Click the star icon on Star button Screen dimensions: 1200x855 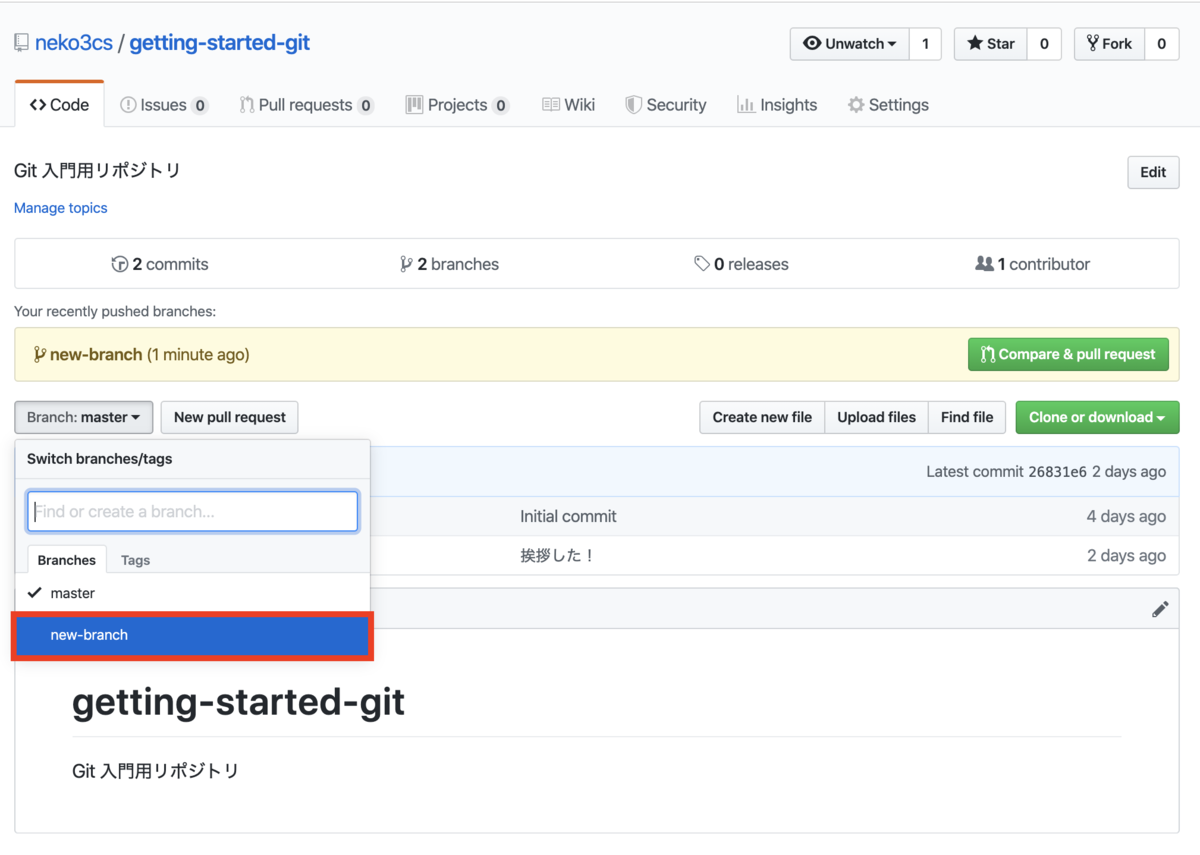975,44
